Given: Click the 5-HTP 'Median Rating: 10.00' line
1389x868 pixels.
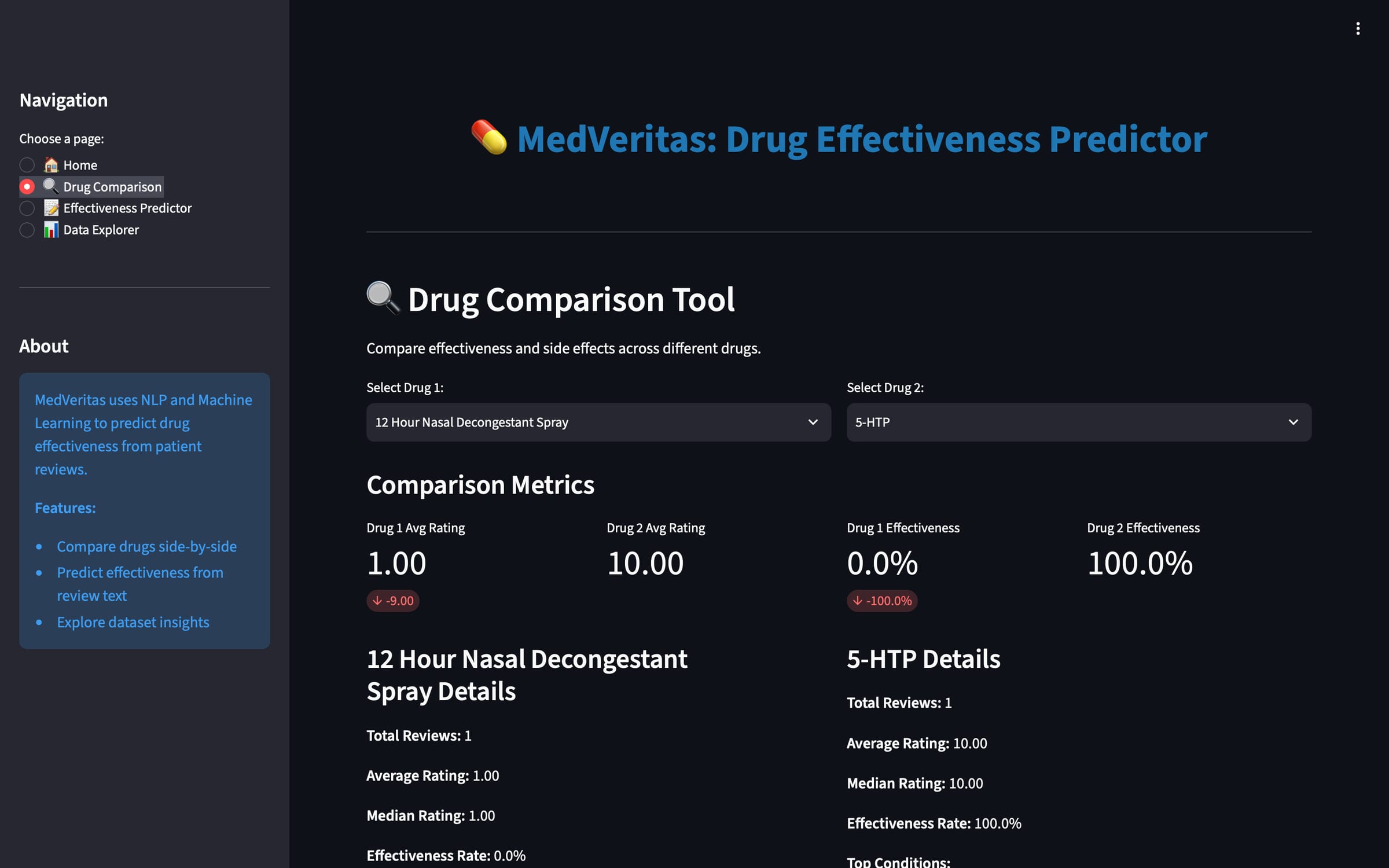Looking at the screenshot, I should coord(915,784).
